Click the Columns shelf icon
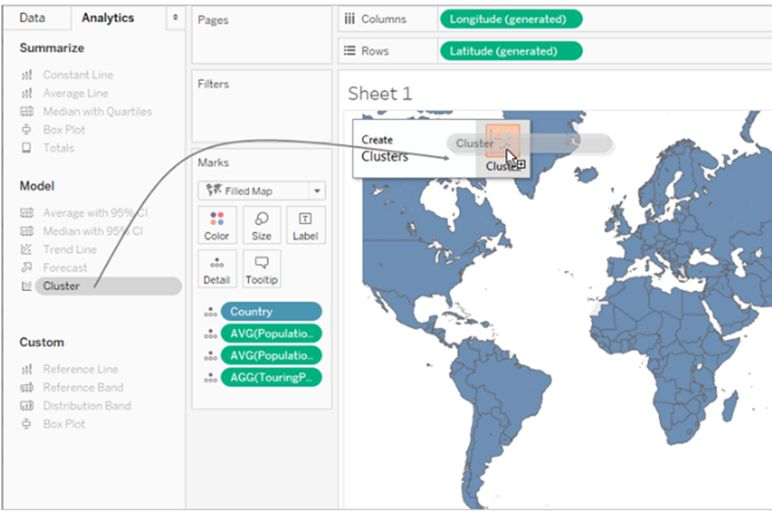772x517 pixels. pyautogui.click(x=350, y=19)
